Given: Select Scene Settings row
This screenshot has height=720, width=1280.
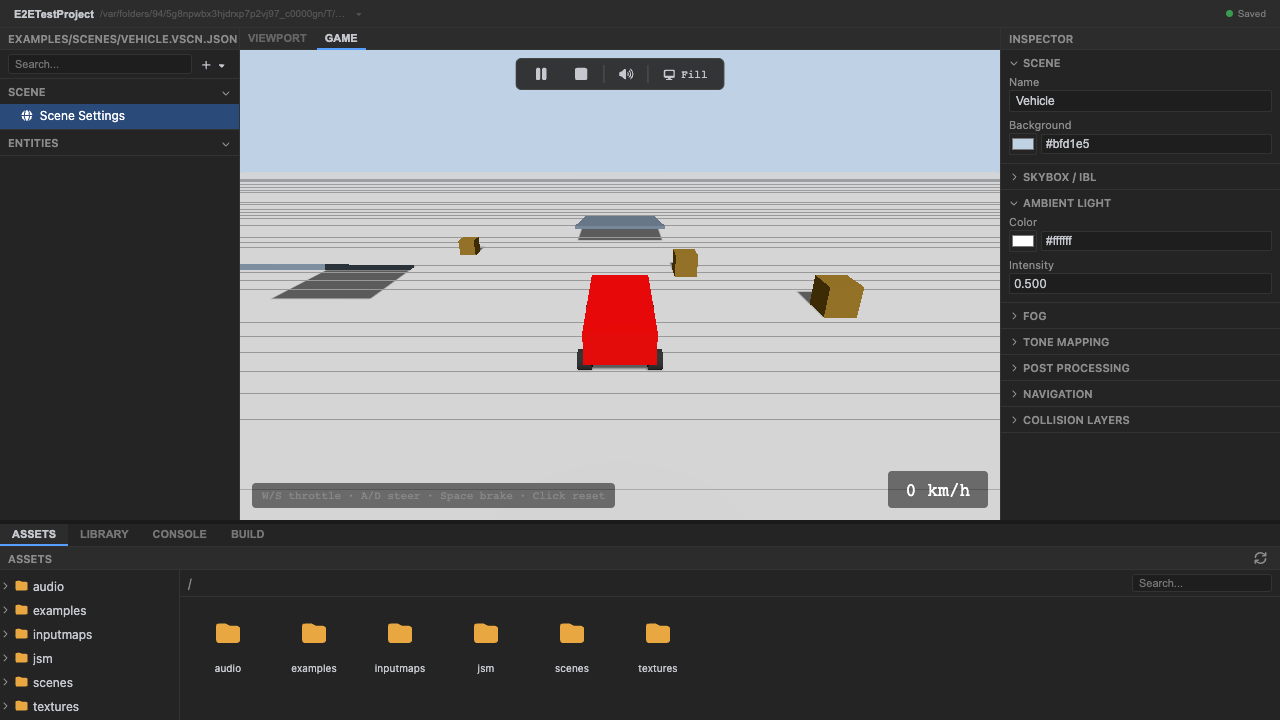Looking at the screenshot, I should 120,116.
